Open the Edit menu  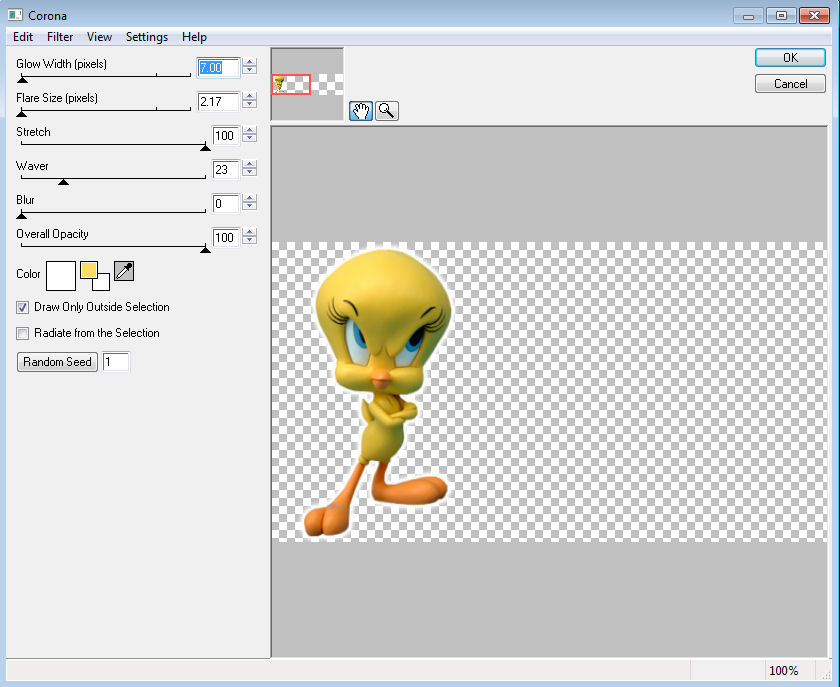tap(23, 37)
